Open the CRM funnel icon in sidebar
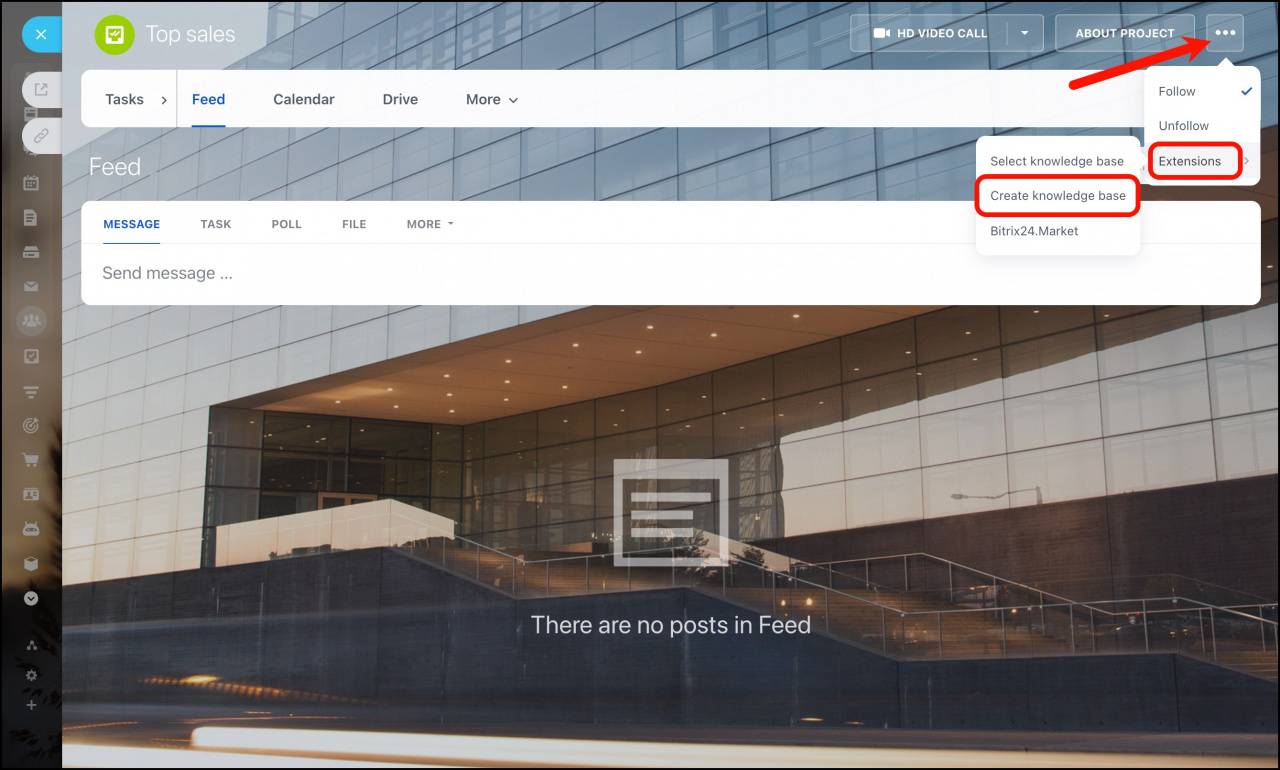Screen dimensions: 1280x770 pos(31,391)
